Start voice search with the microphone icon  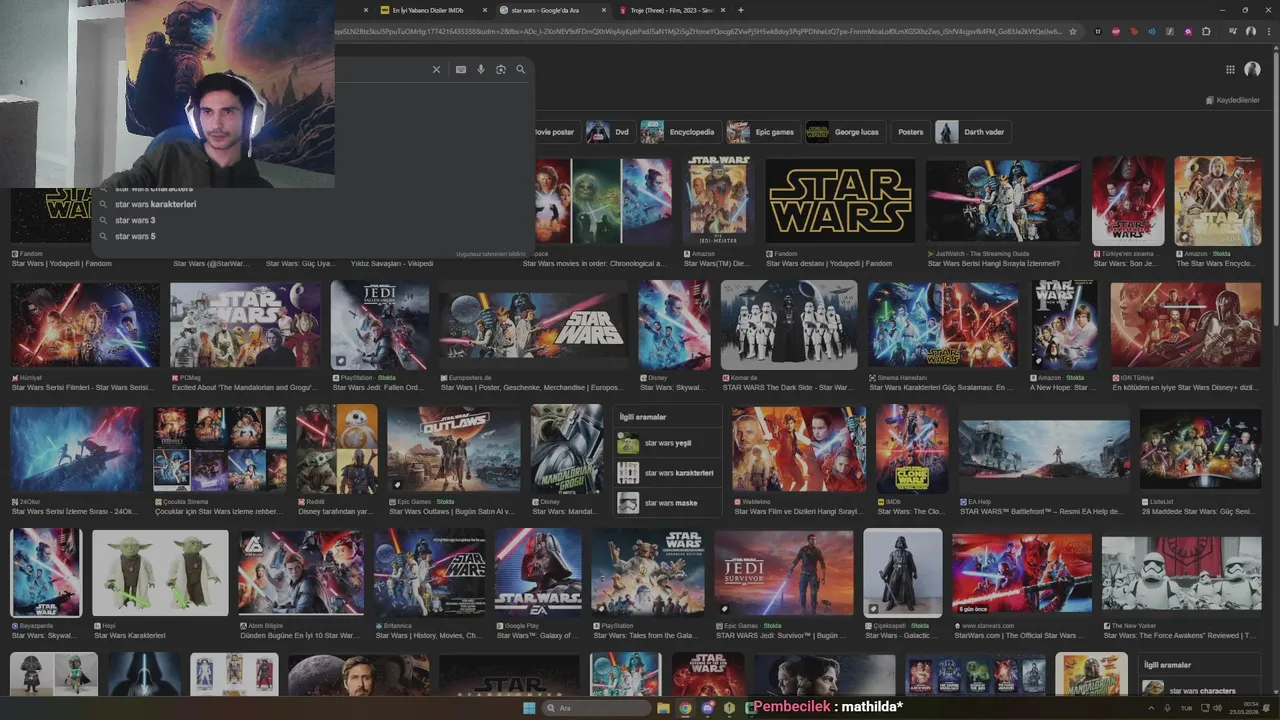click(x=481, y=70)
